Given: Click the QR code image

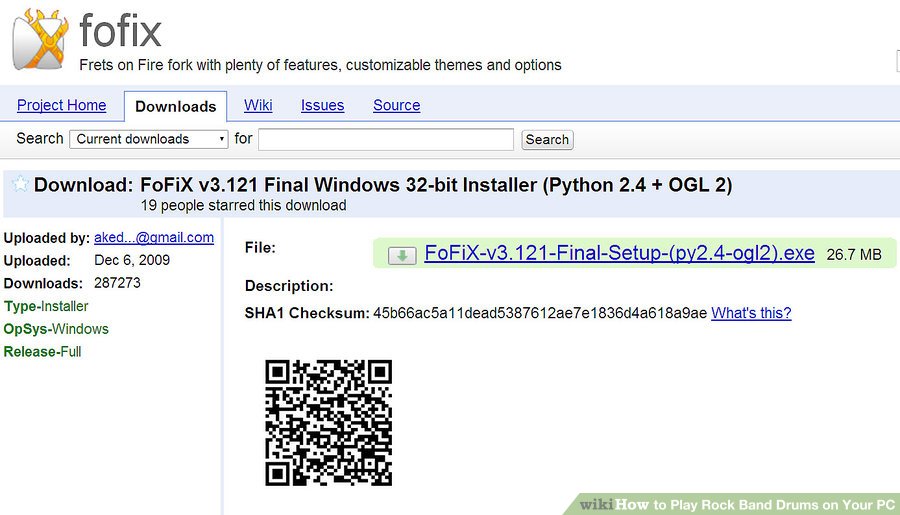Looking at the screenshot, I should click(x=328, y=423).
